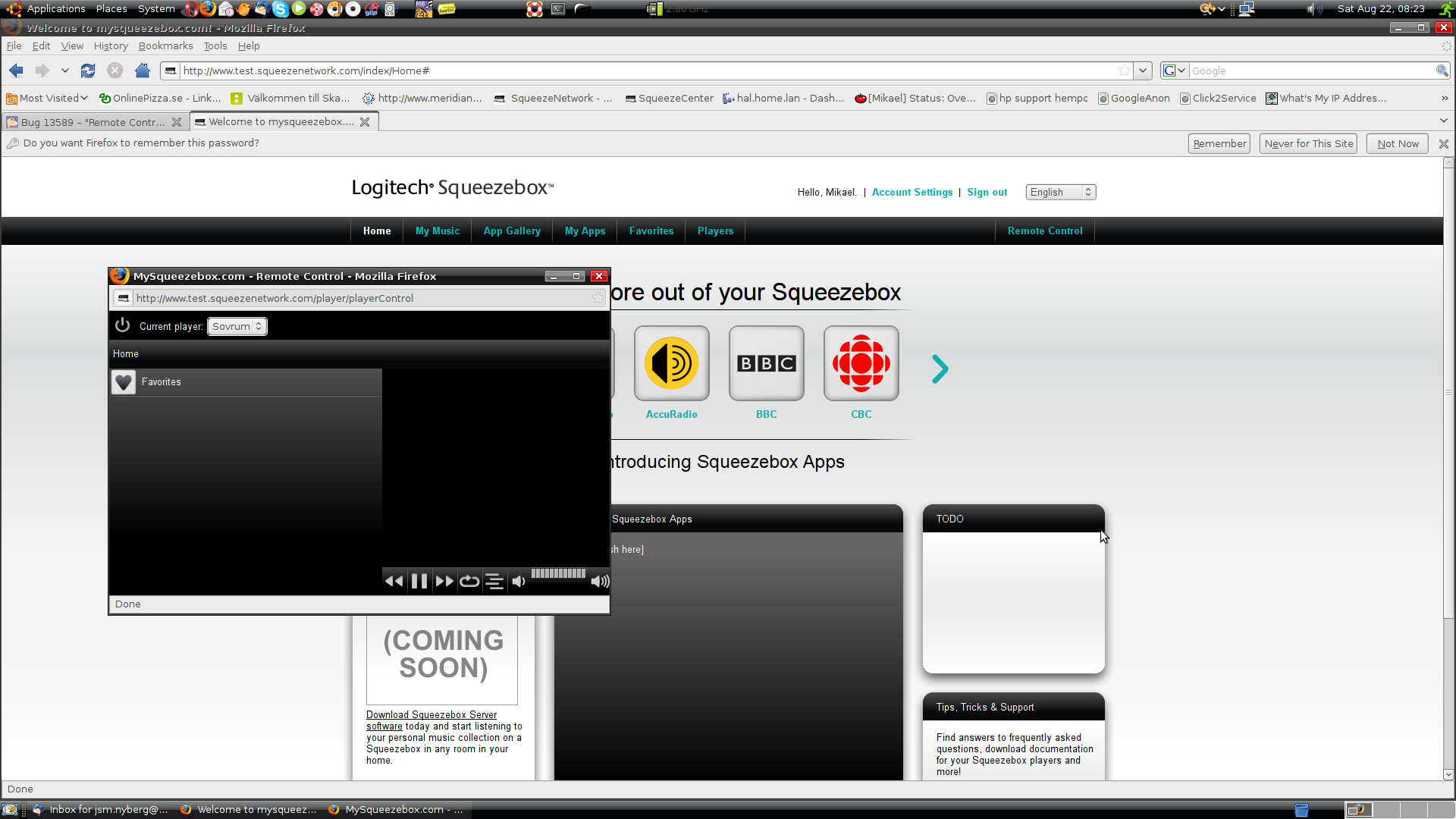Open the AccuRadio app icon

[x=671, y=364]
